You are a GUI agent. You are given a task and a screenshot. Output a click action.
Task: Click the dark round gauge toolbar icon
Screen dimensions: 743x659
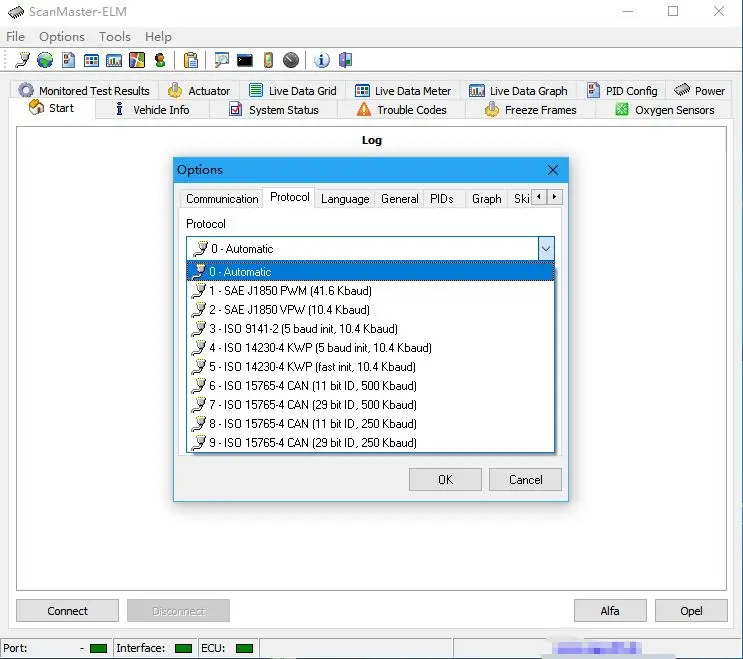[291, 60]
